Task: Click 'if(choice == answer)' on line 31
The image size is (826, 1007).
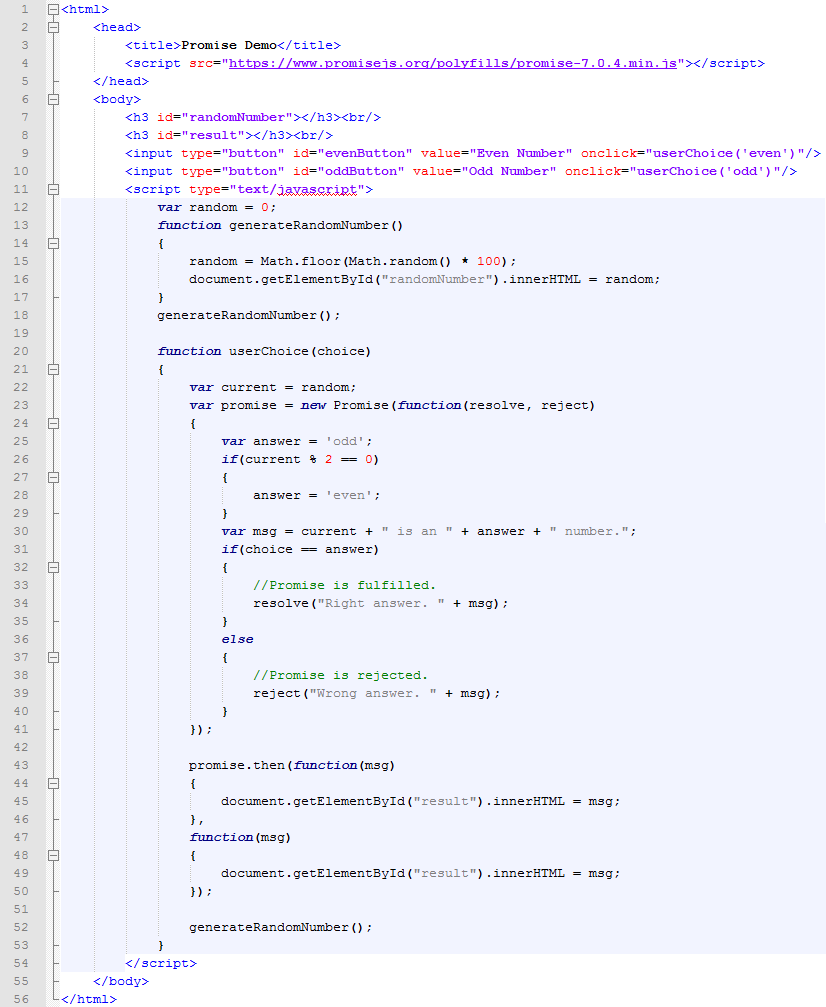Action: tap(301, 549)
